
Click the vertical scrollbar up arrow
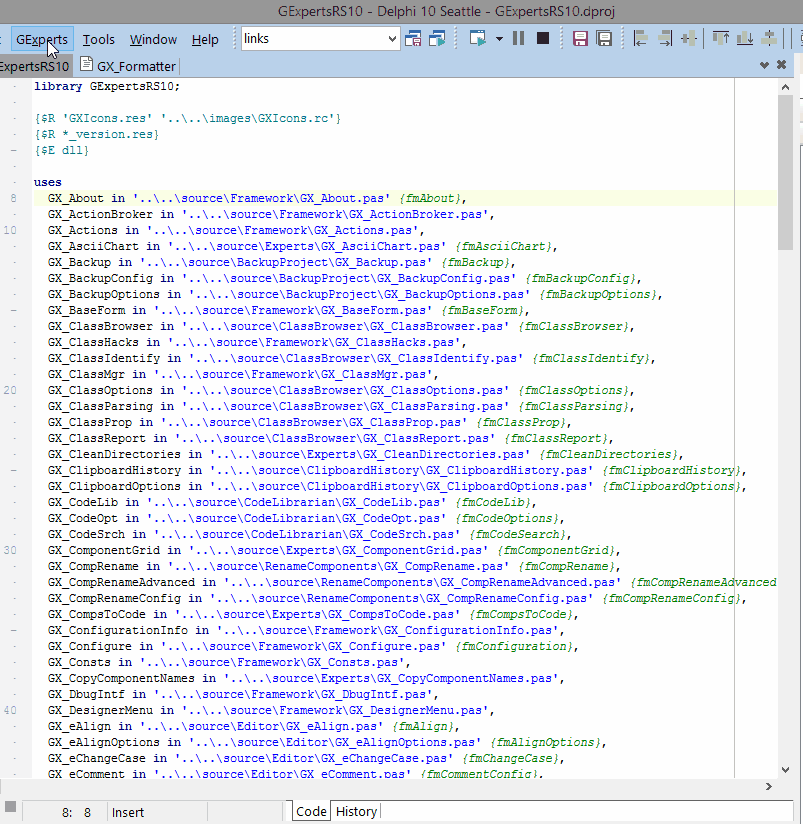(785, 87)
